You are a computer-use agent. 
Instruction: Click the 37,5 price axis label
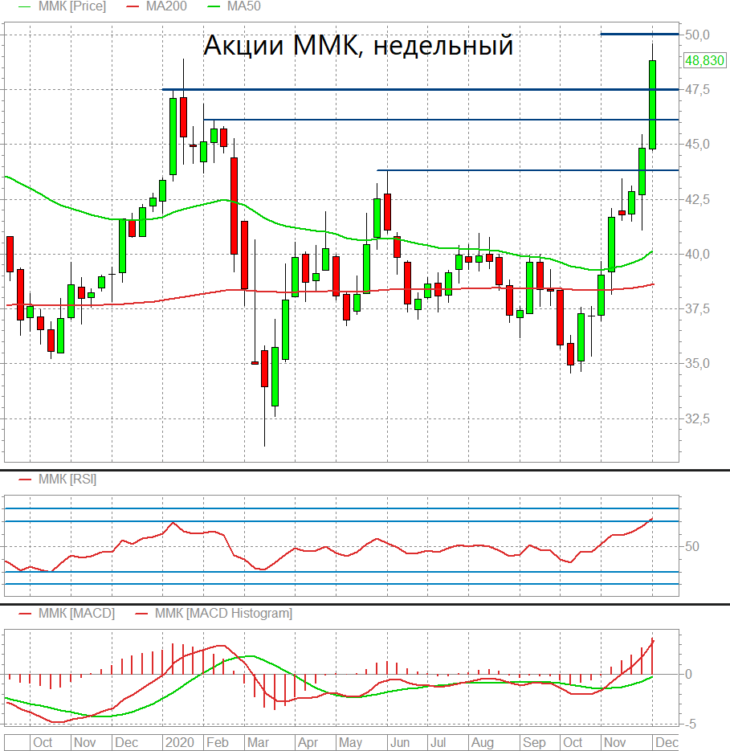697,309
